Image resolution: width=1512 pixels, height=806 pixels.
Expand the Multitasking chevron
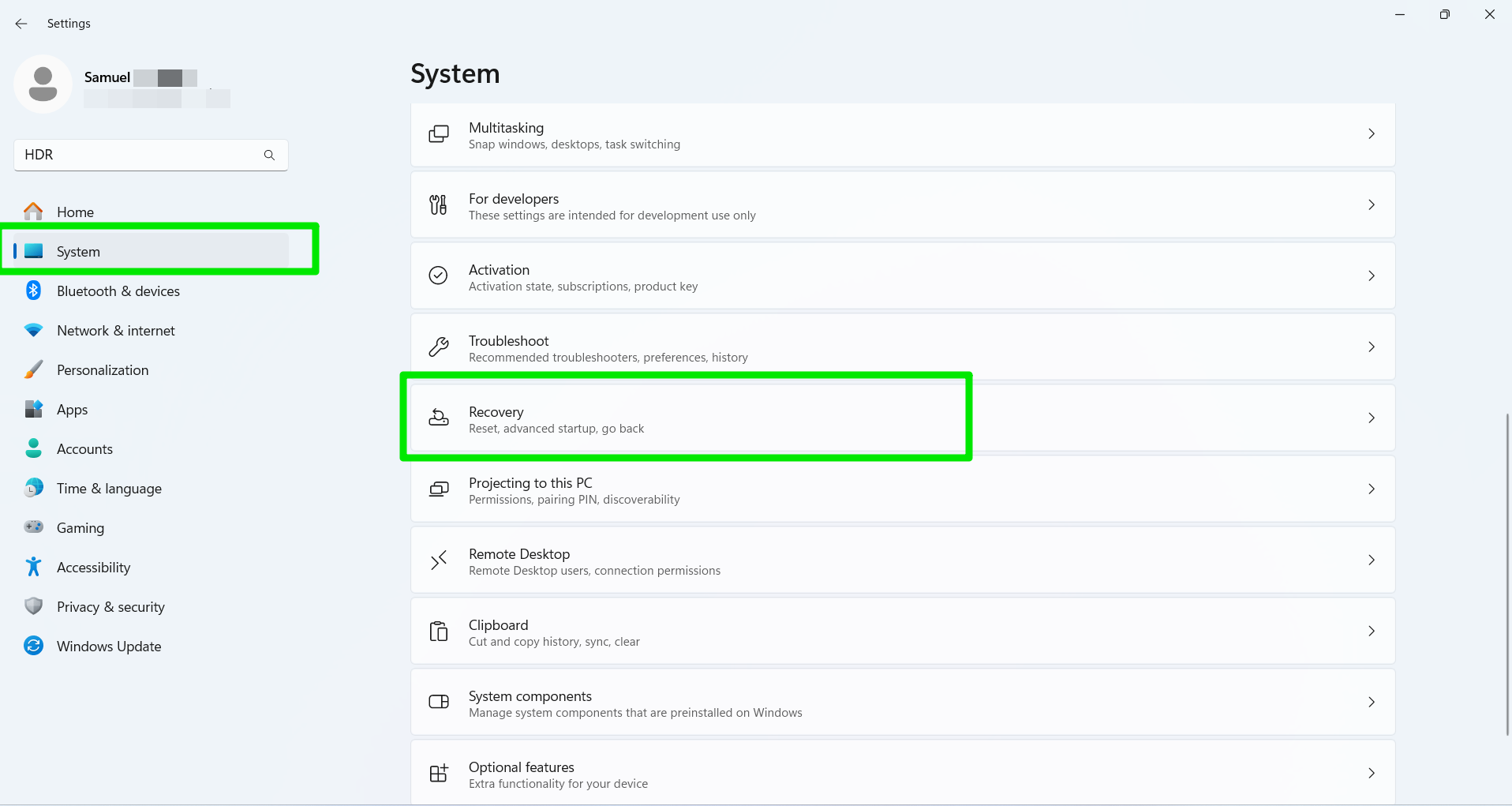[x=1372, y=134]
